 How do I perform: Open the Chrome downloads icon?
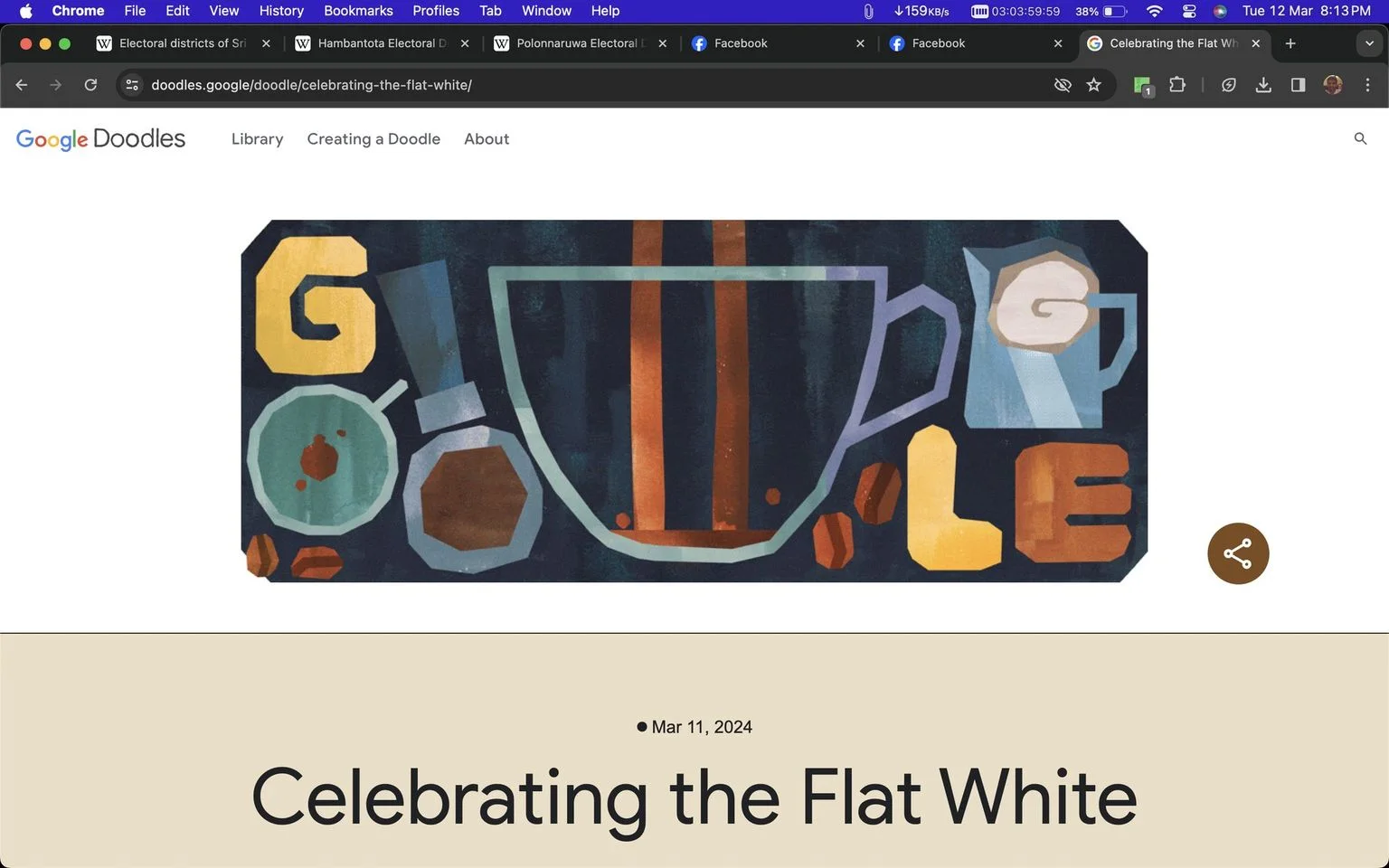point(1263,85)
